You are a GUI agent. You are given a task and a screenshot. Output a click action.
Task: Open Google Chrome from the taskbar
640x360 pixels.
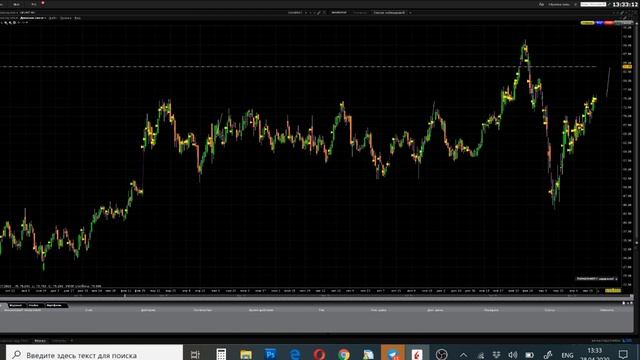[344, 354]
